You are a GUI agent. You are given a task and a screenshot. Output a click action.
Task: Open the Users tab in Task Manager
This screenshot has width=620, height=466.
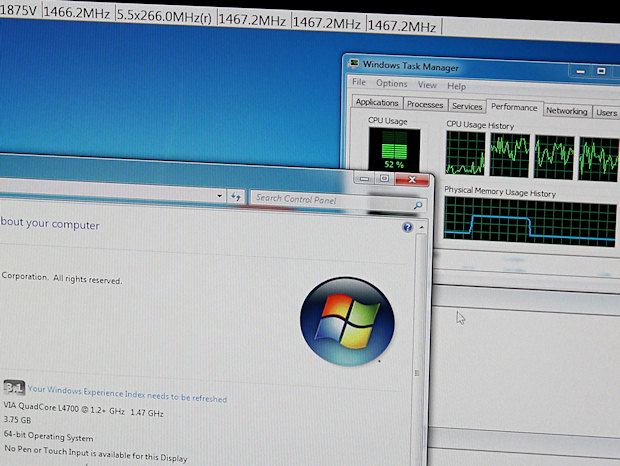[606, 113]
